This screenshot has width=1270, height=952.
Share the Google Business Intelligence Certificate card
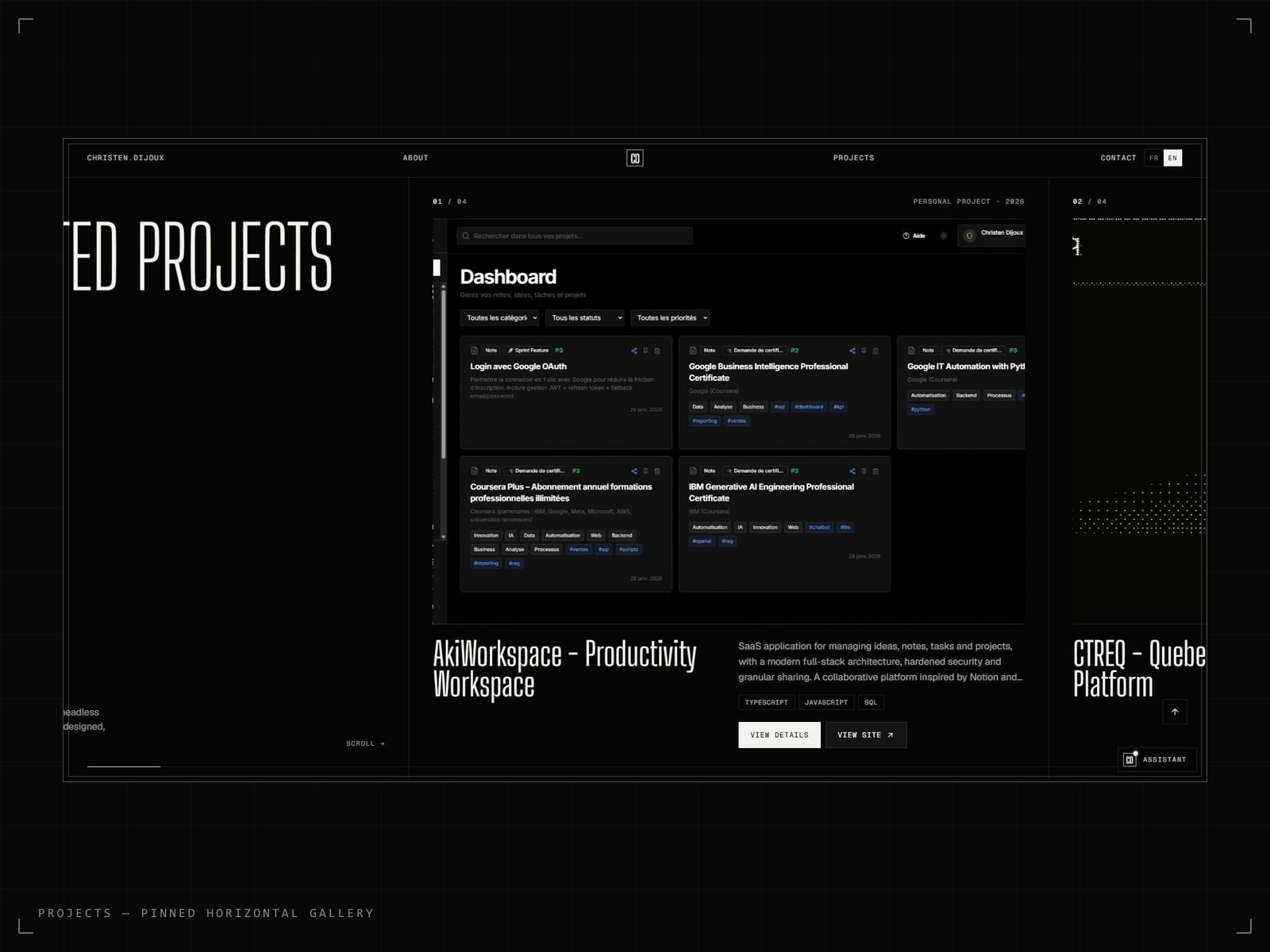[x=852, y=351]
